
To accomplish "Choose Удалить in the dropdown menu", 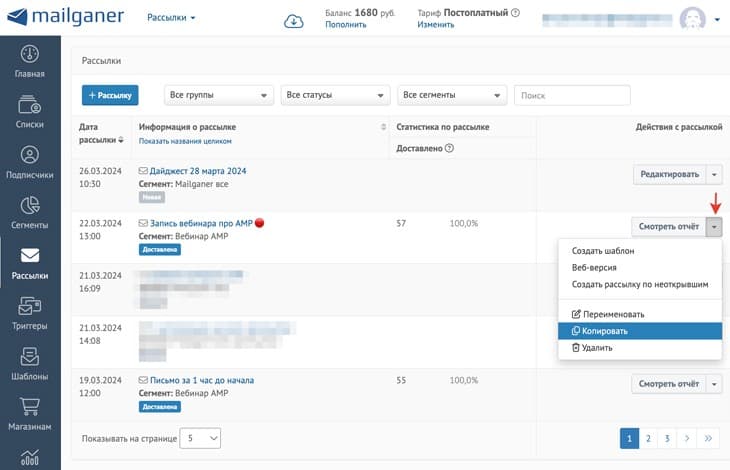I will 640,348.
